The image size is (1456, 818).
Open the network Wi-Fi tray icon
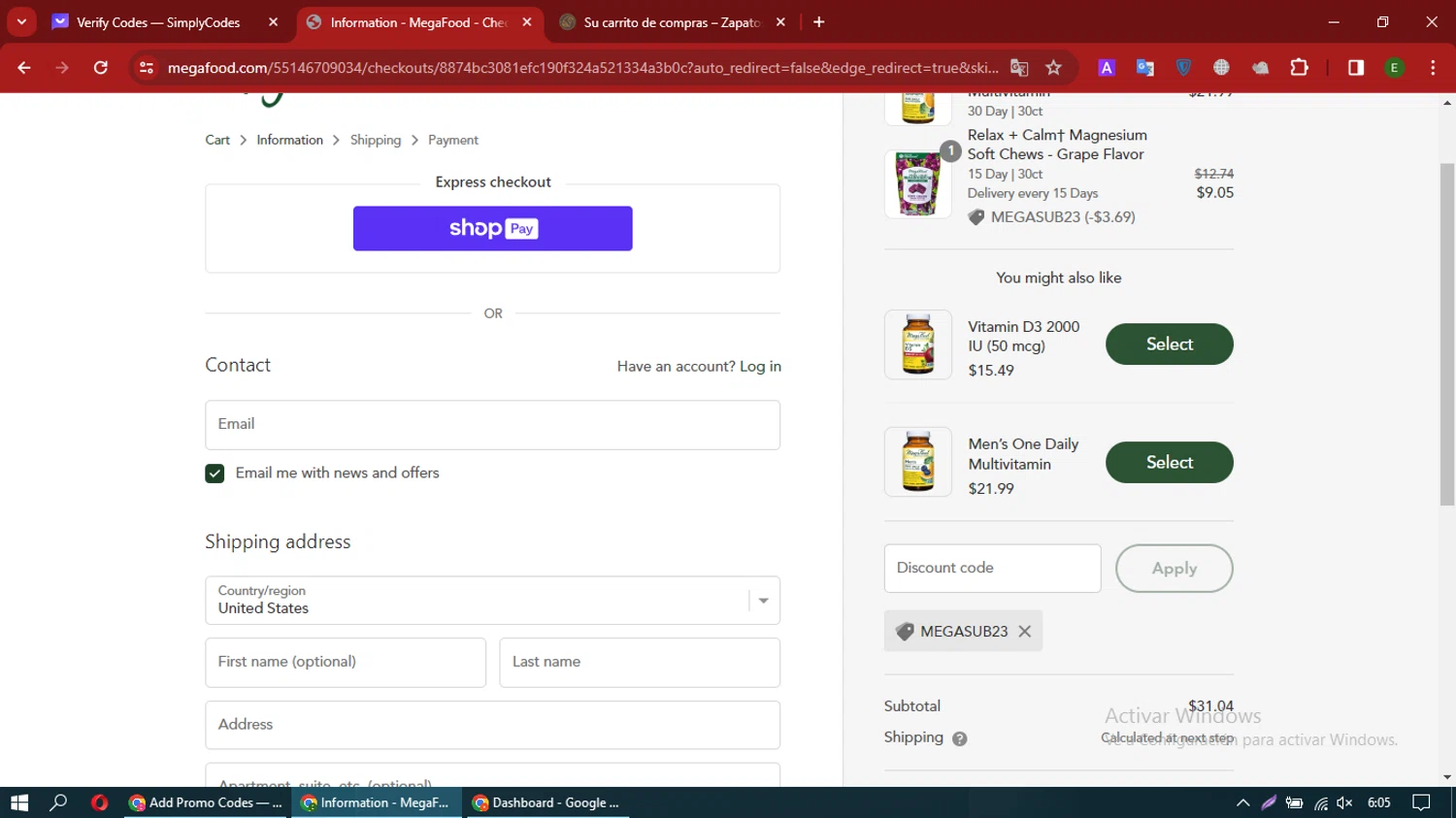coord(1320,802)
